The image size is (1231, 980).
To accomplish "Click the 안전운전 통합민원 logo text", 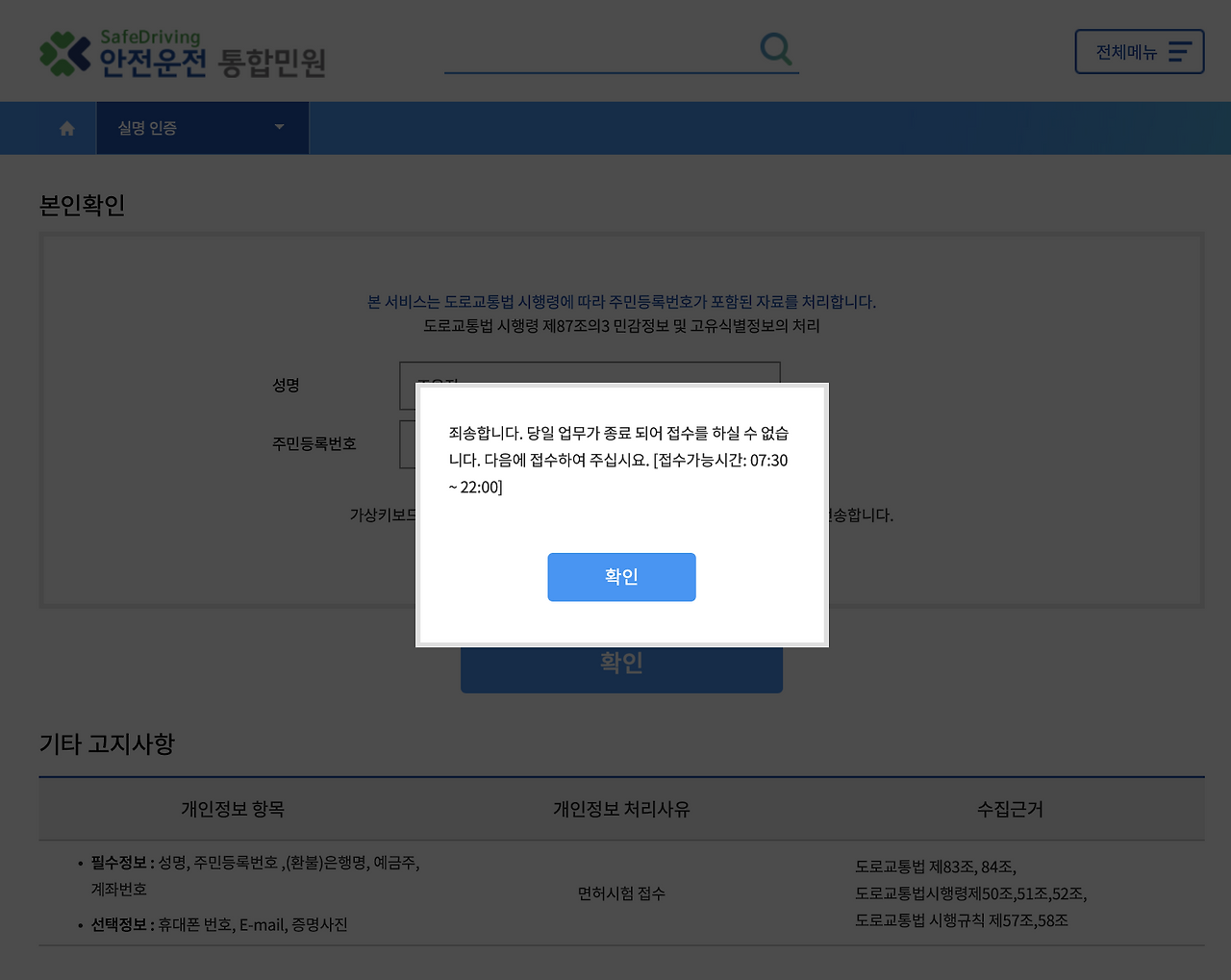I will pyautogui.click(x=212, y=58).
